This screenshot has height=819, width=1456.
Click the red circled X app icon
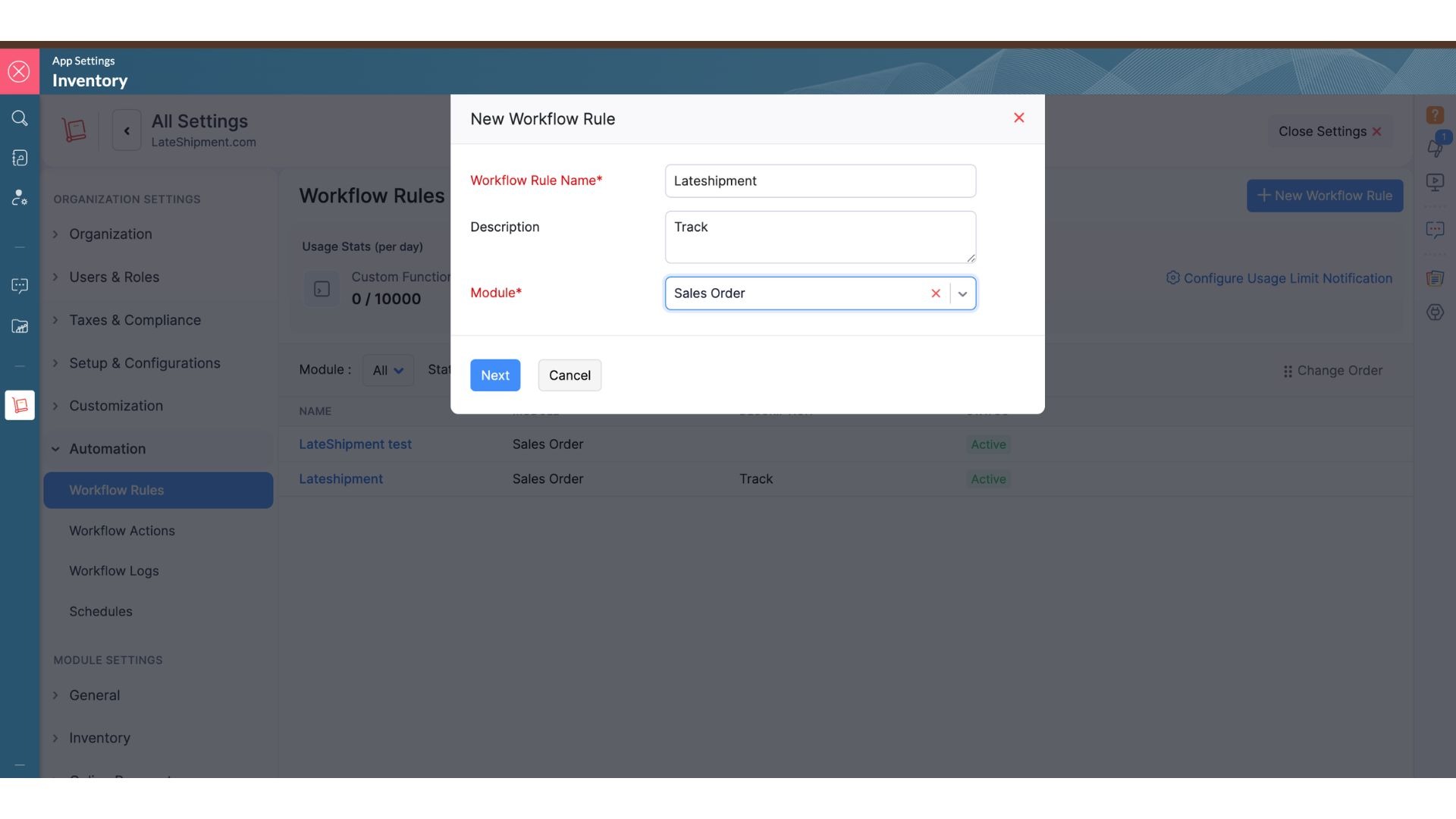click(19, 71)
